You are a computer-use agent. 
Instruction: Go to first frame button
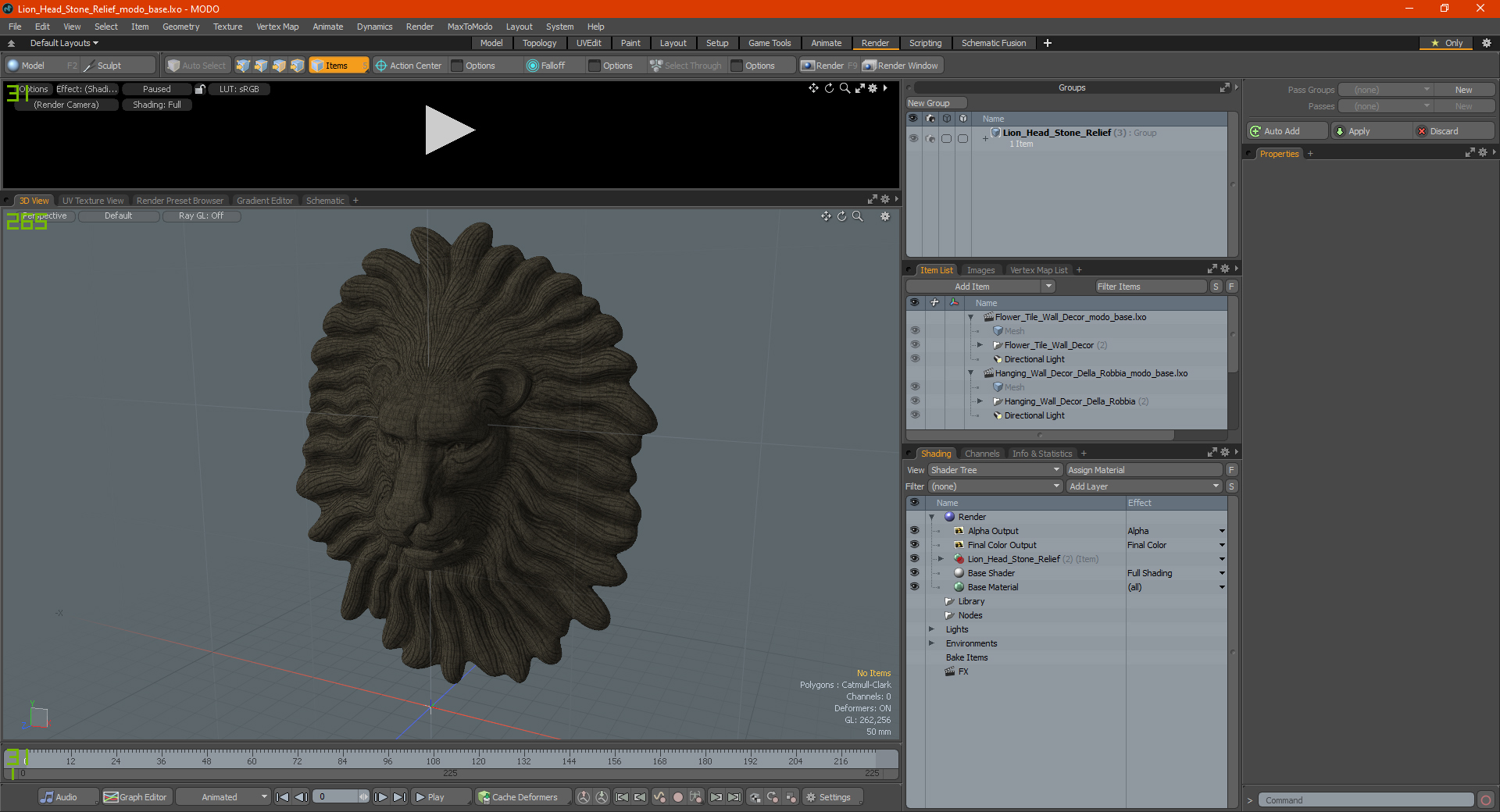pyautogui.click(x=283, y=797)
